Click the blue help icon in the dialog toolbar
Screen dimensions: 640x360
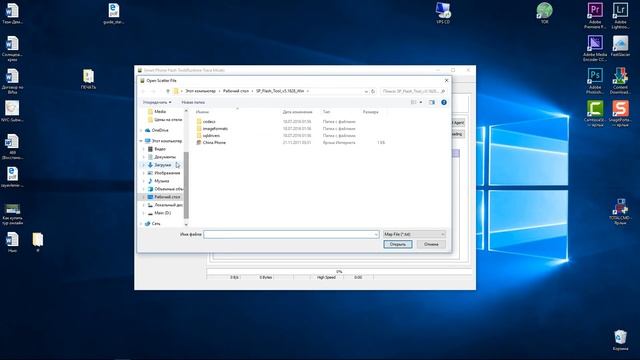pyautogui.click(x=444, y=102)
